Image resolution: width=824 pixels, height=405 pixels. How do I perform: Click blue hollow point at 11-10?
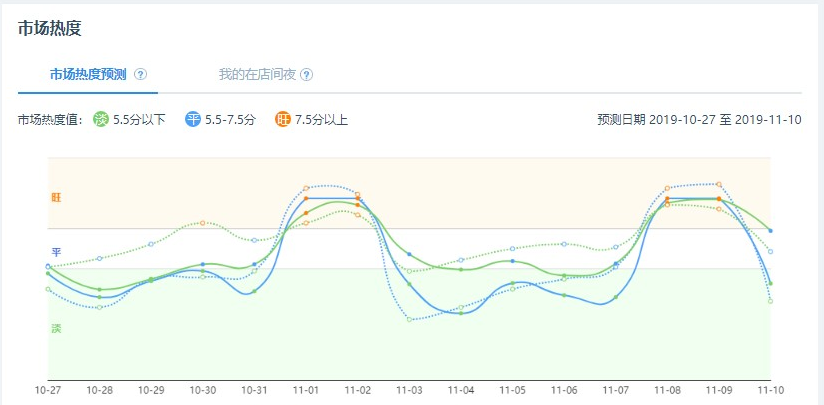tap(770, 252)
